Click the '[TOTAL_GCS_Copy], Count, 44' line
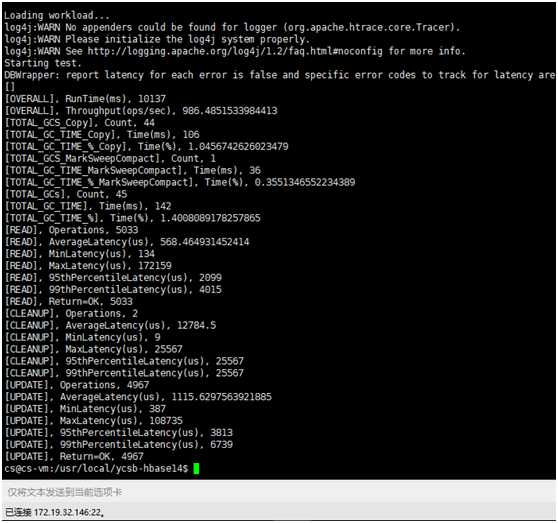This screenshot has width=558, height=523. click(x=79, y=123)
